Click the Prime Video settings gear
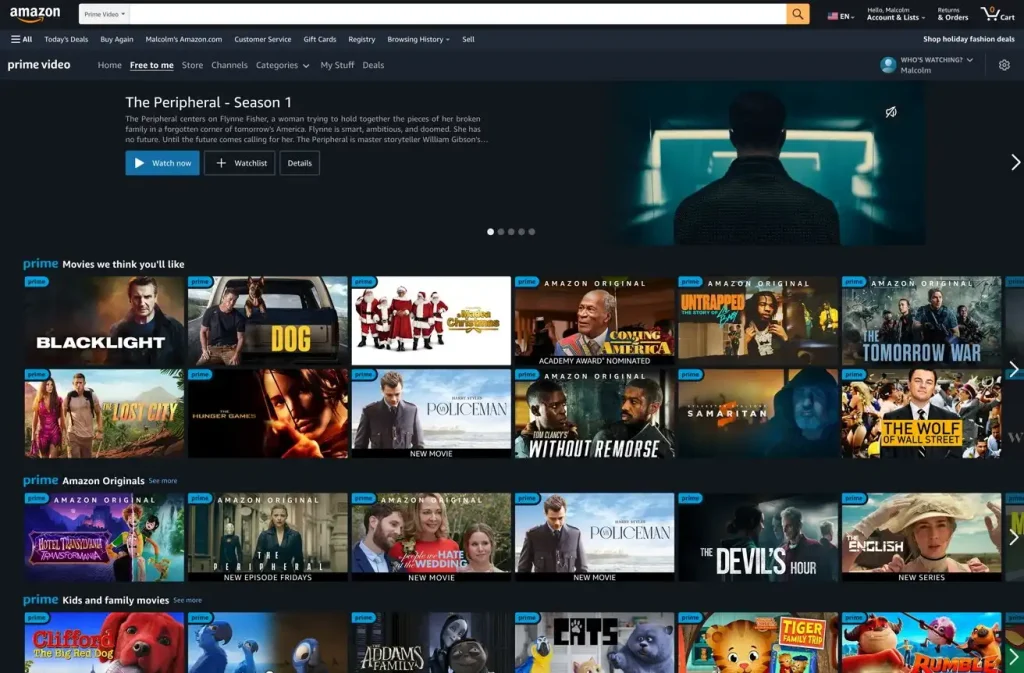 point(1004,65)
